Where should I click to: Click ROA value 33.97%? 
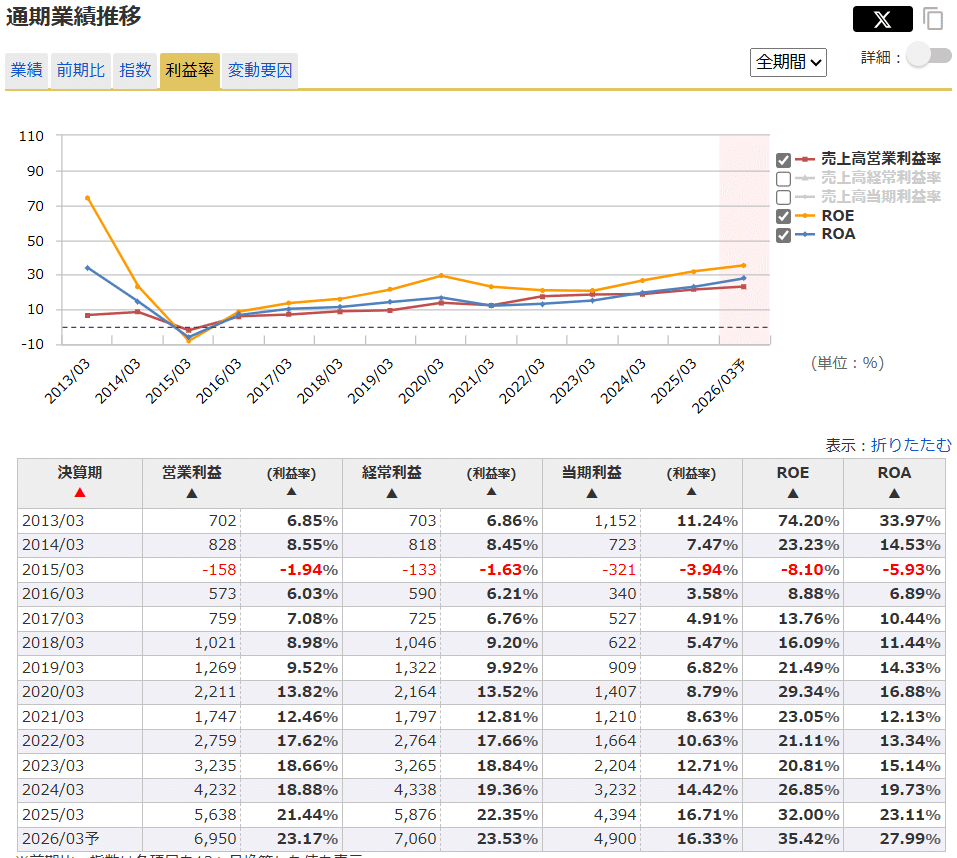(x=909, y=521)
